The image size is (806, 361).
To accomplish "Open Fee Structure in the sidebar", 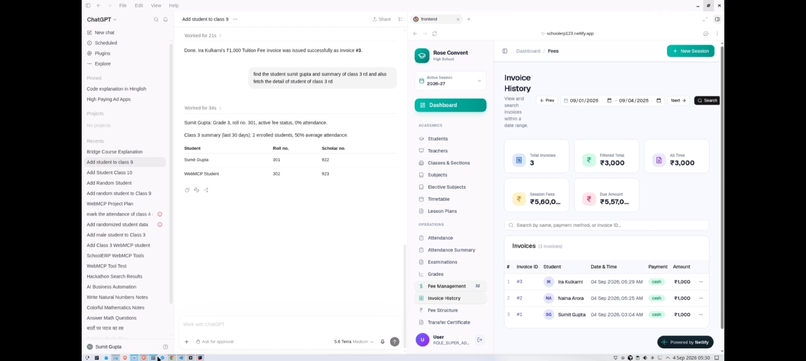I will tap(442, 310).
